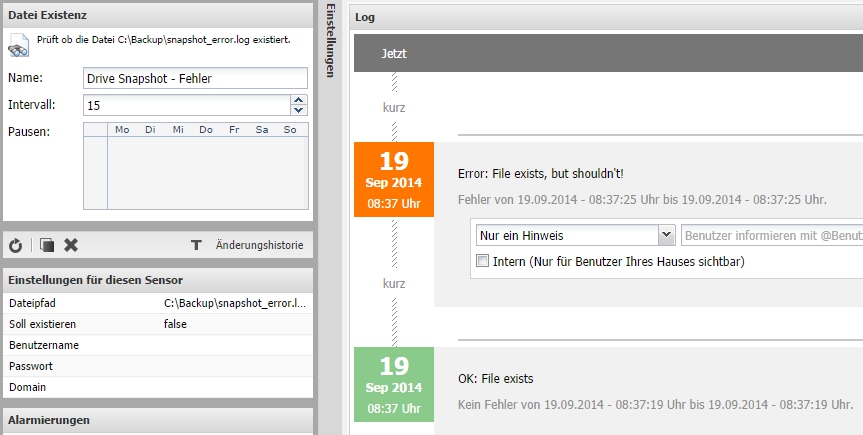Screen dimensions: 863x435
Task: Click the T icon beside Änderungshistorie
Action: coord(196,245)
